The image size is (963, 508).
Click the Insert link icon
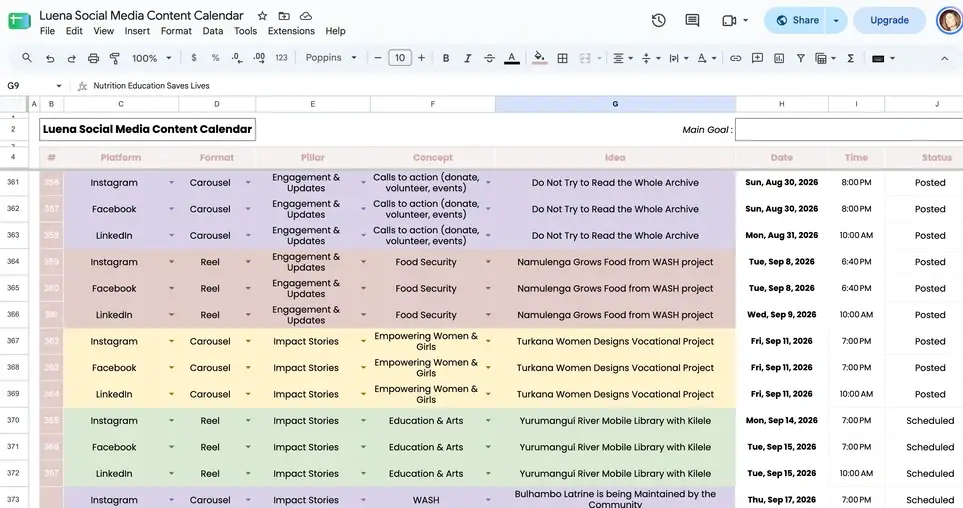pos(735,58)
